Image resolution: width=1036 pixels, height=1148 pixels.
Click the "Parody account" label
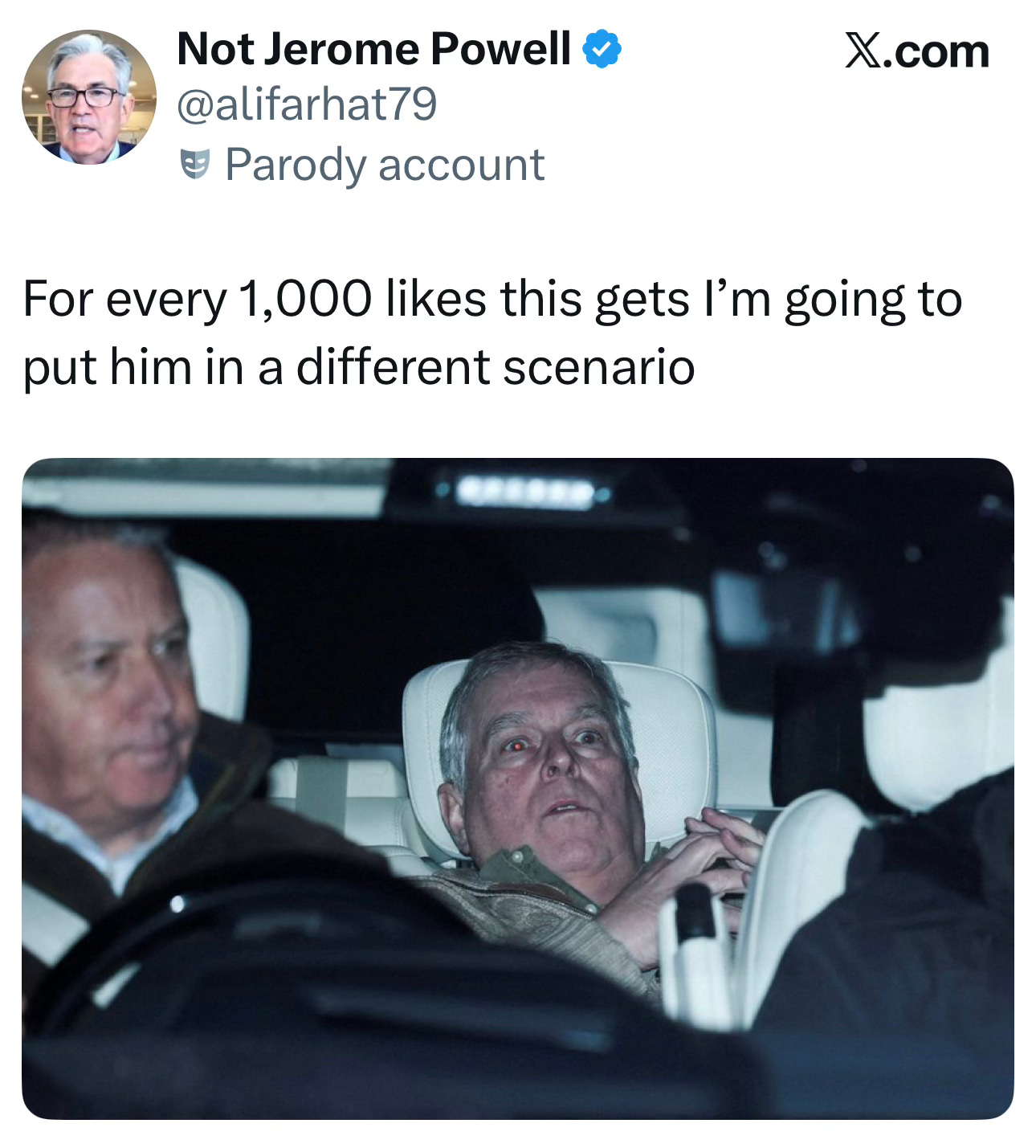[385, 165]
